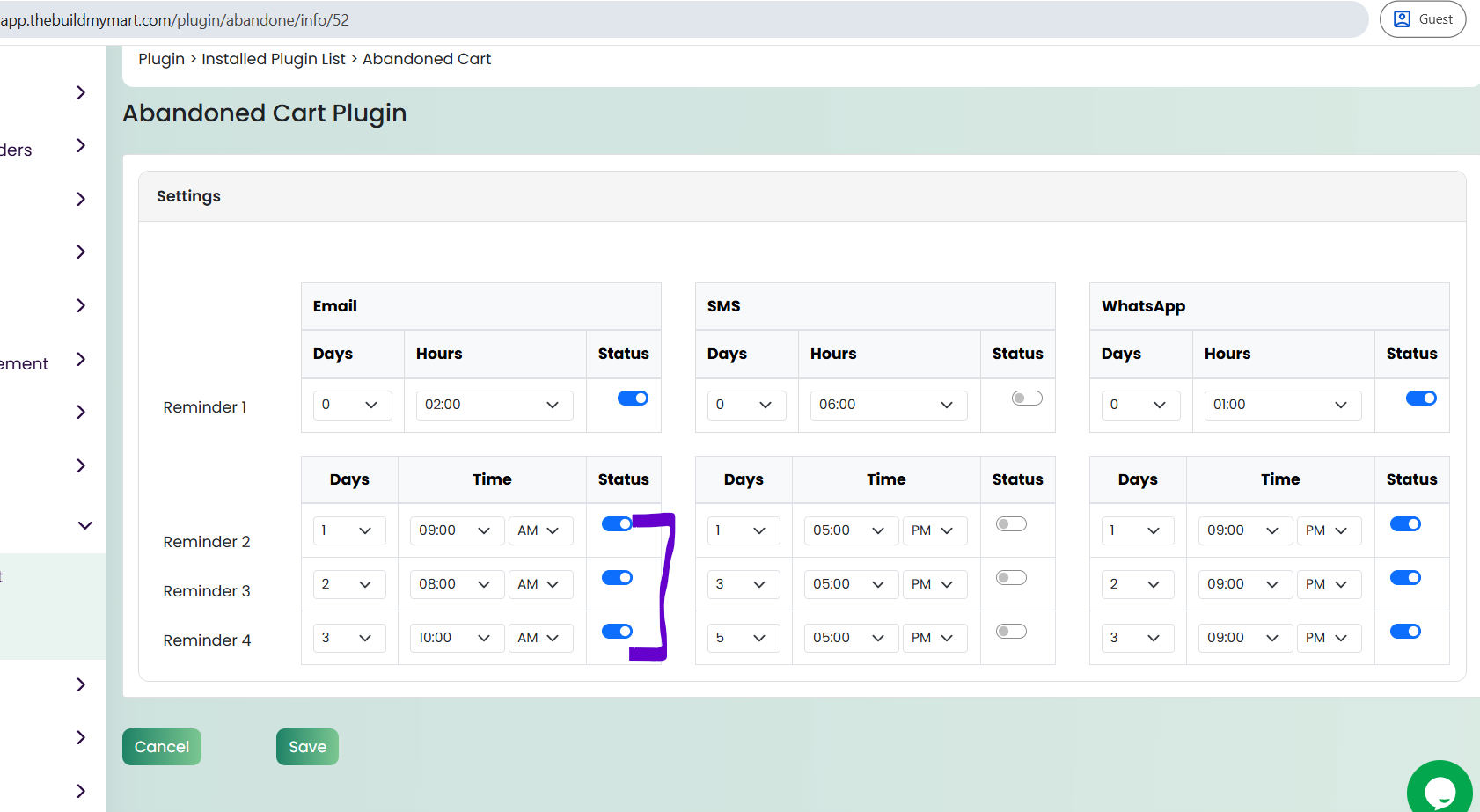Open the chat support bubble
The width and height of the screenshot is (1480, 812).
click(1440, 790)
